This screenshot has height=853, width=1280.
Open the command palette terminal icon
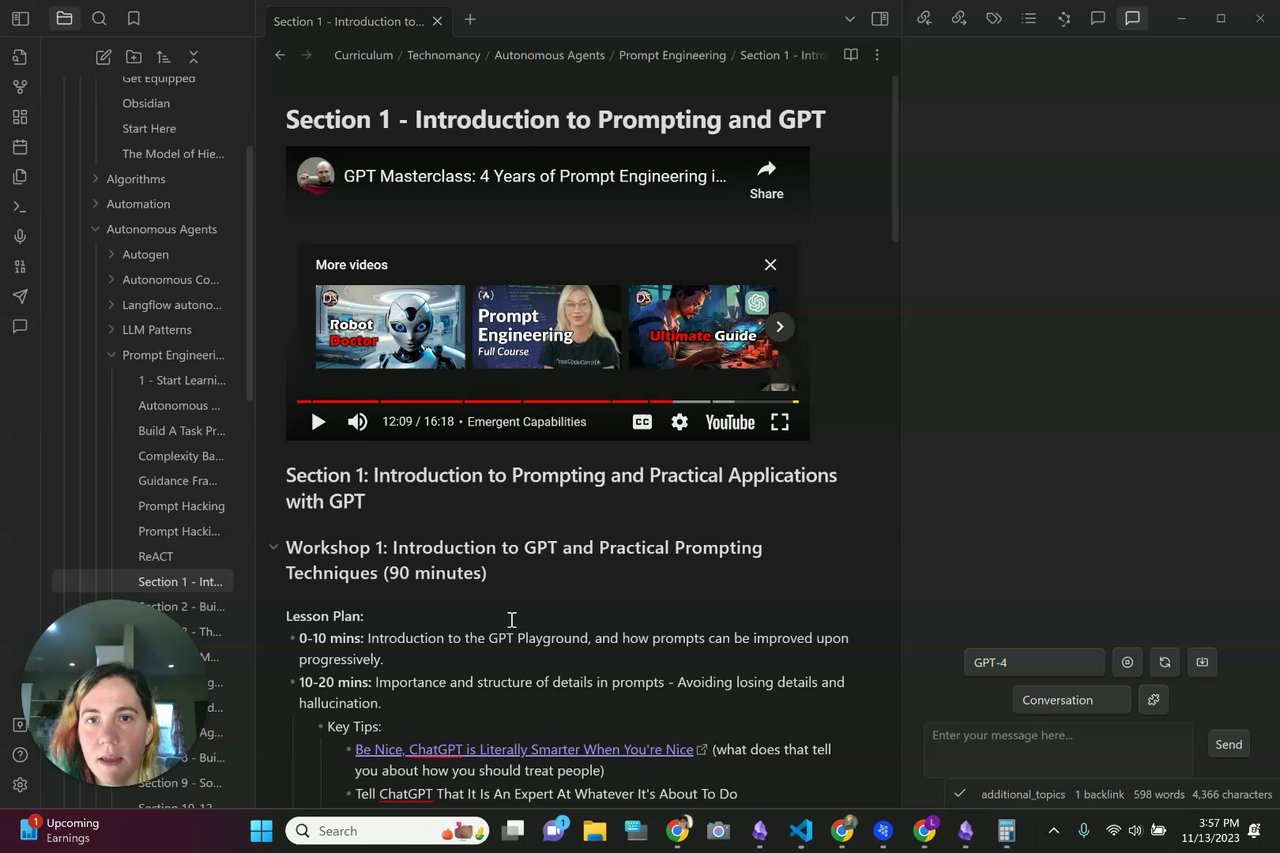(x=20, y=207)
